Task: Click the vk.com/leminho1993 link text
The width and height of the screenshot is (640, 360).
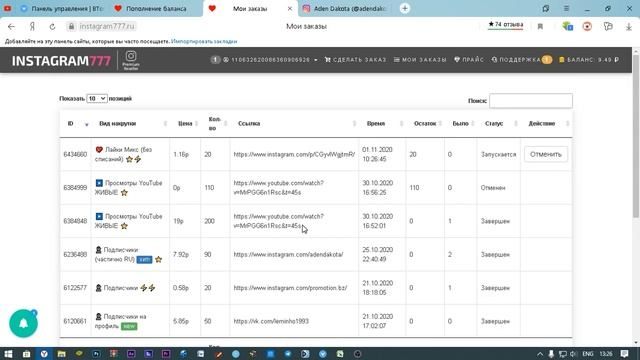Action: pyautogui.click(x=271, y=321)
